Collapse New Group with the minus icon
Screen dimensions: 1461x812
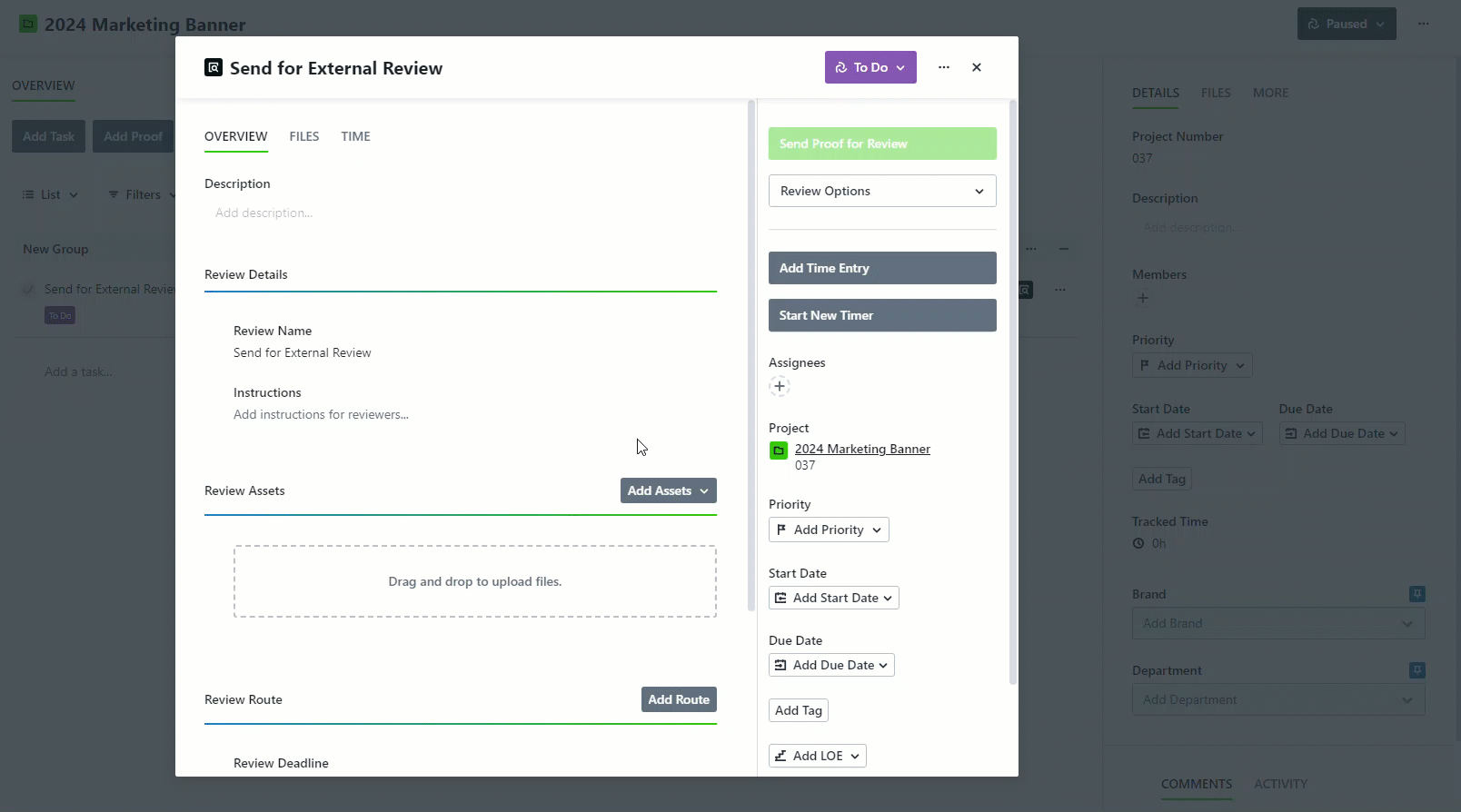coord(1064,249)
